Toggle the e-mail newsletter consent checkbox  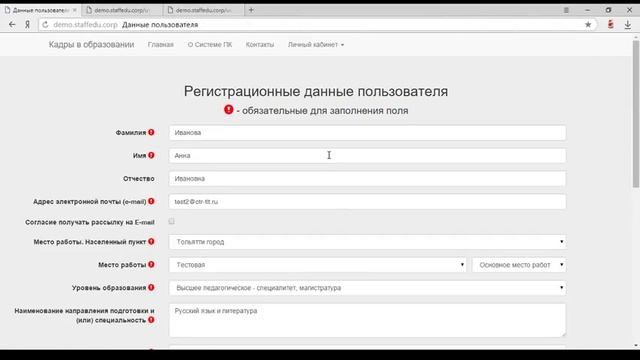click(x=171, y=222)
